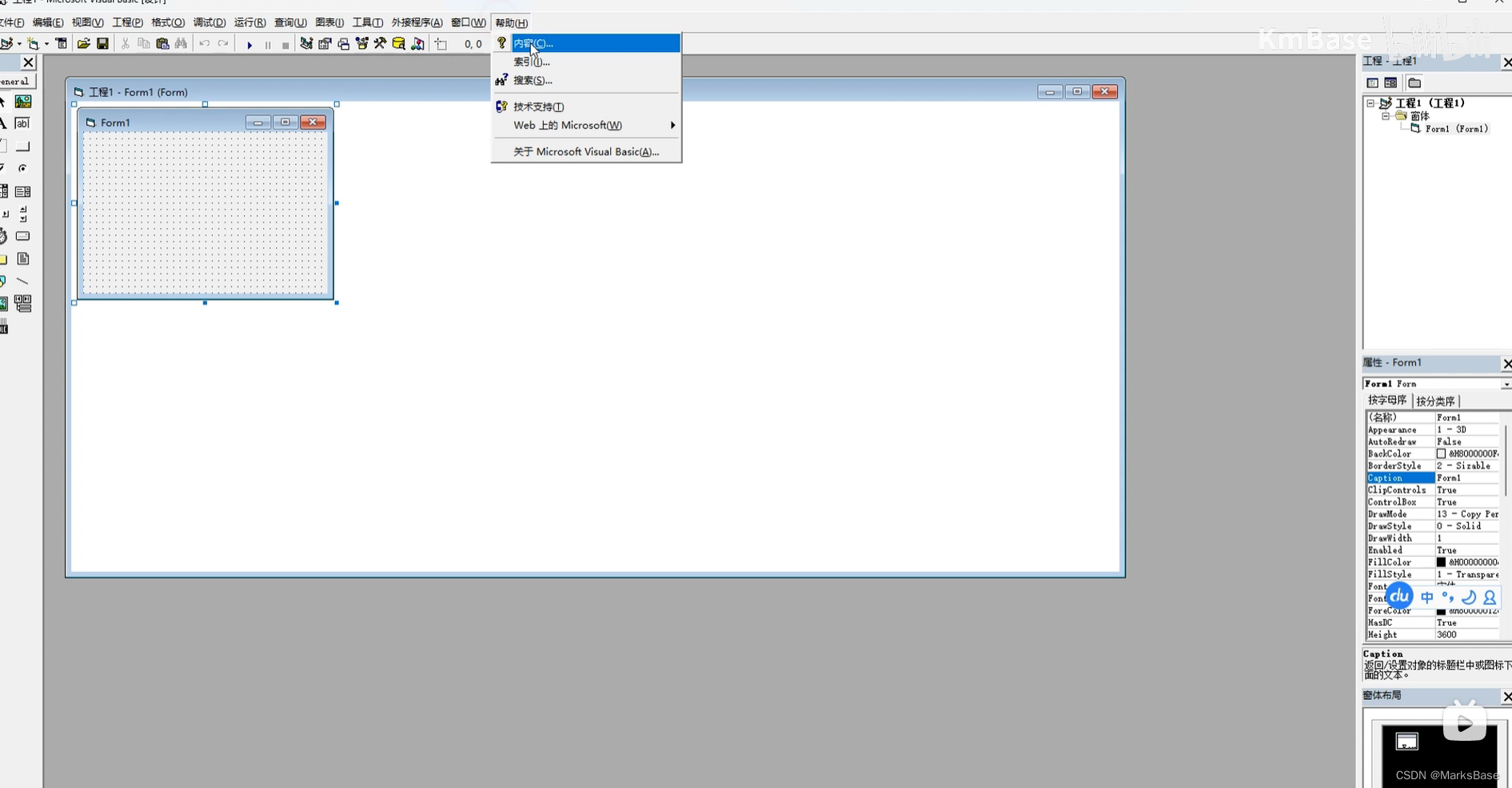The height and width of the screenshot is (788, 1512).
Task: Choose 技术支持(T) in the Help menu
Action: 586,106
